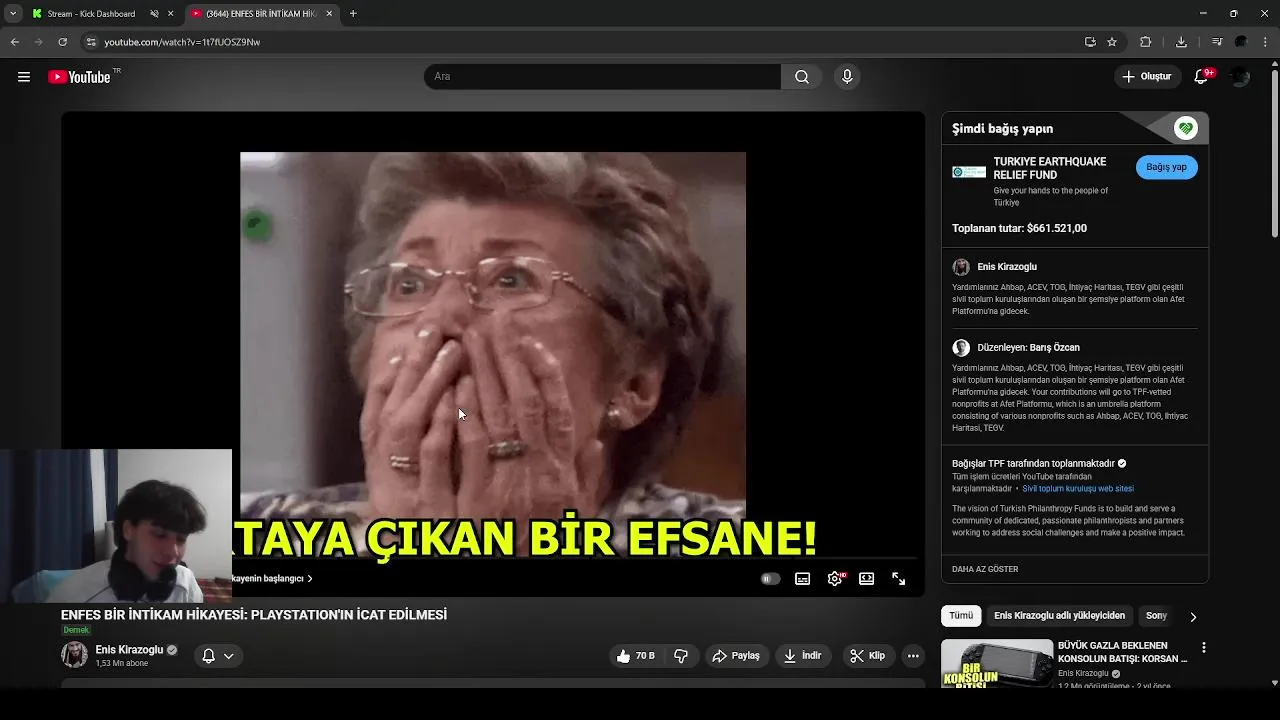Bookmark this page with the star
This screenshot has width=1280, height=720.
pos(1112,42)
